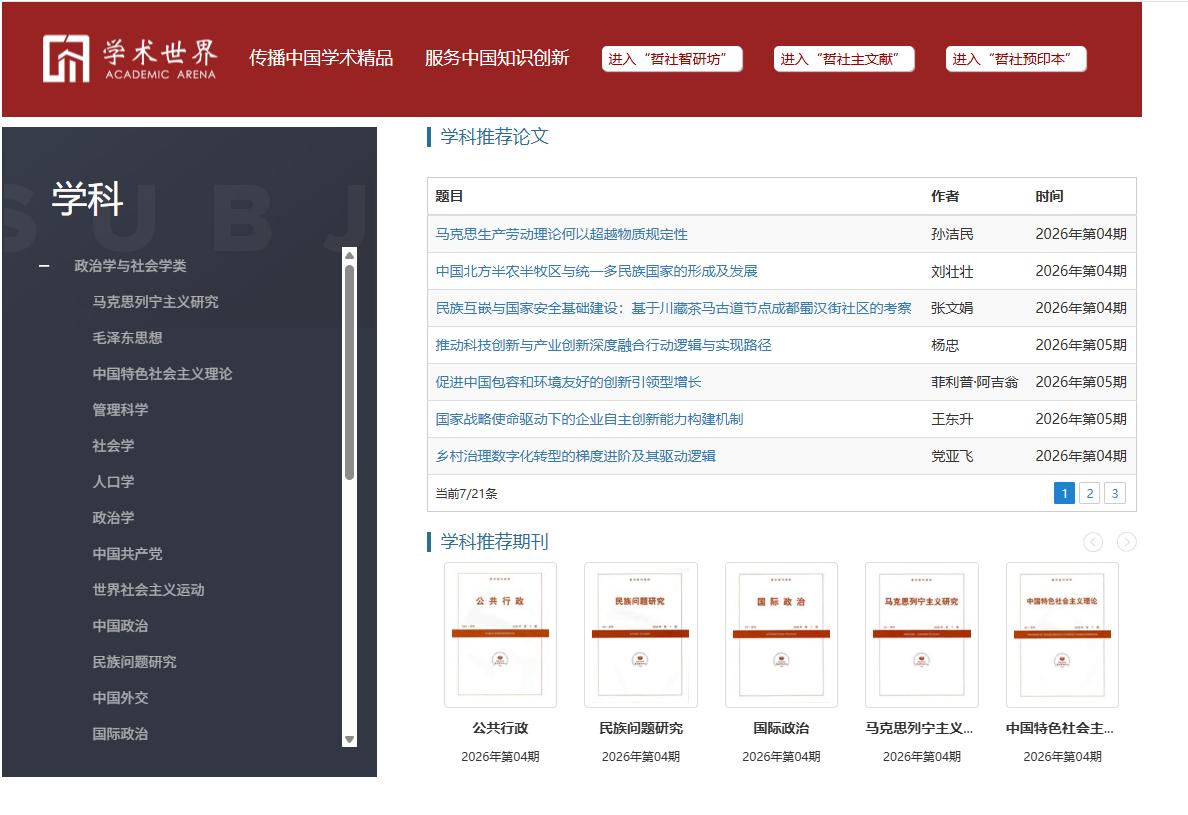The height and width of the screenshot is (815, 1188).
Task: Open paper 国家战略使命驱动下的企业自主创新能力构建机制
Action: click(589, 420)
